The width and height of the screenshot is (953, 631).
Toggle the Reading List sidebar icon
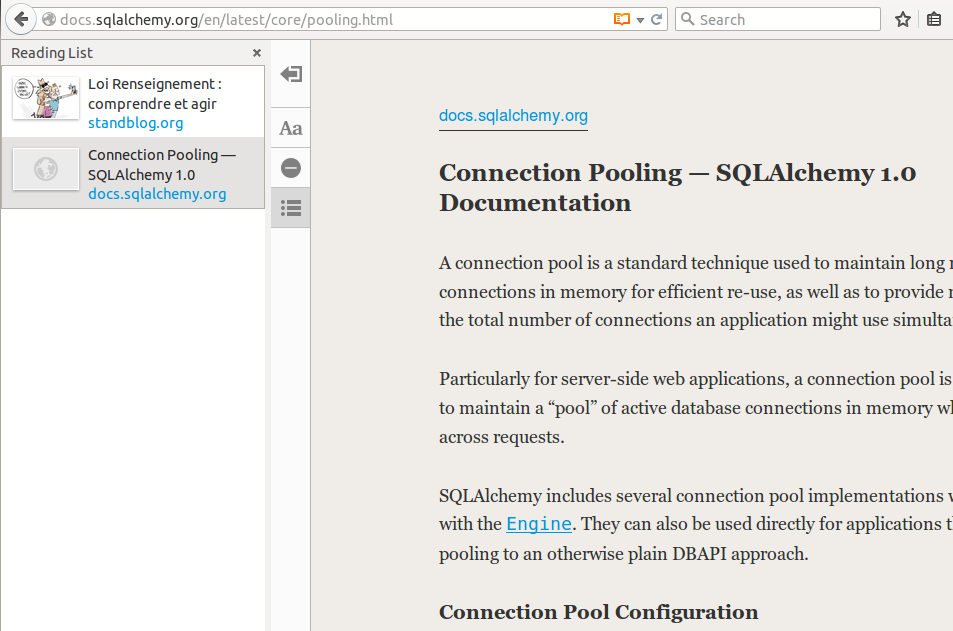click(x=291, y=208)
